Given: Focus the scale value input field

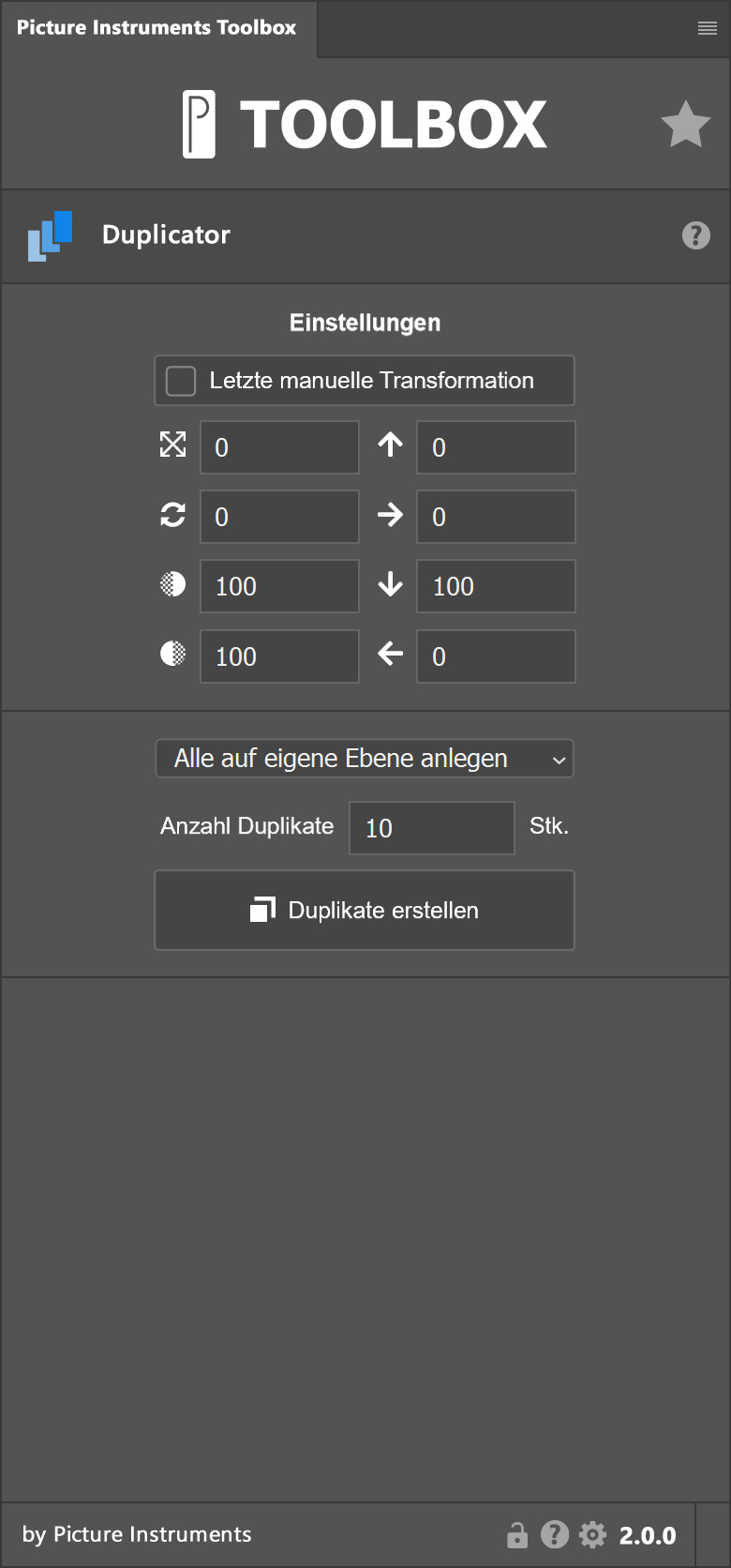Looking at the screenshot, I should click(x=279, y=447).
